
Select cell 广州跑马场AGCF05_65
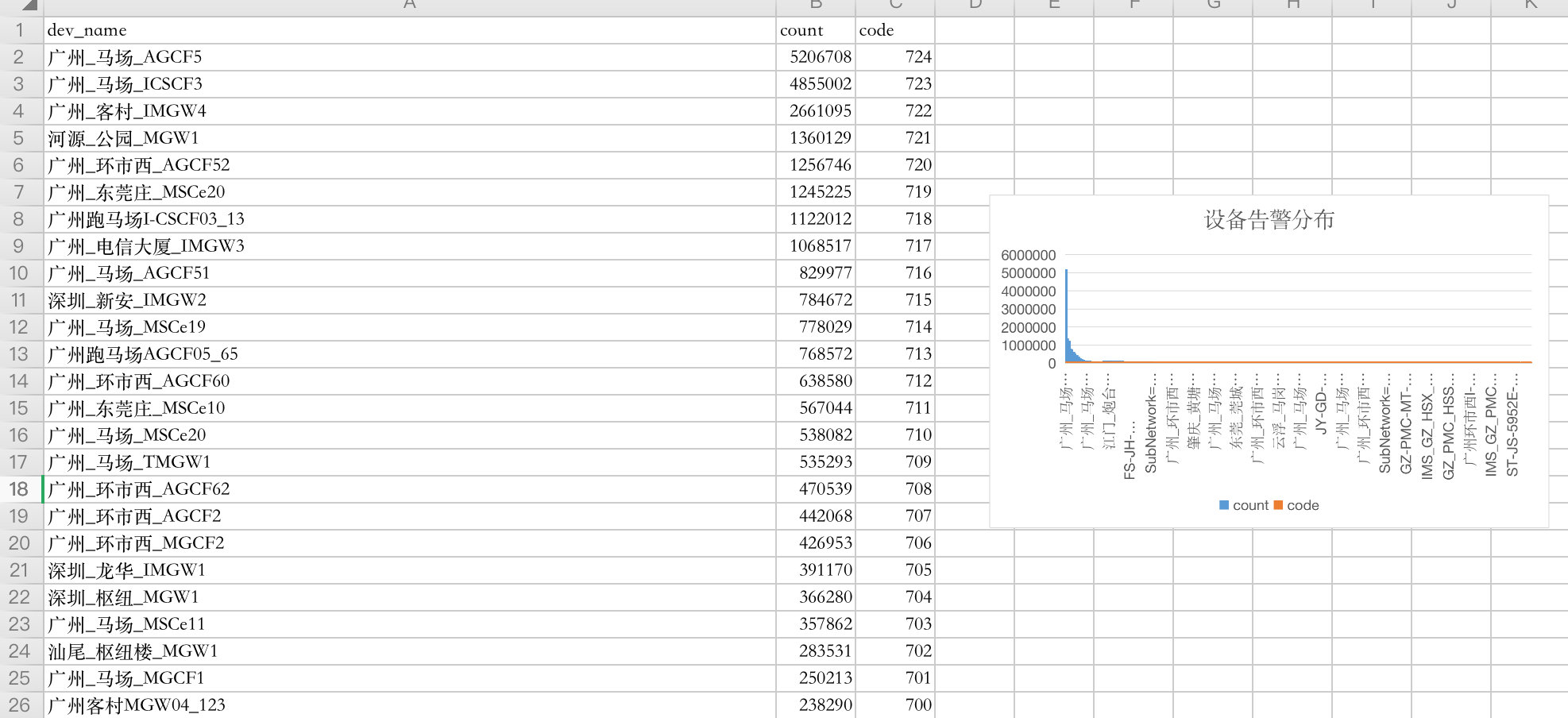410,354
